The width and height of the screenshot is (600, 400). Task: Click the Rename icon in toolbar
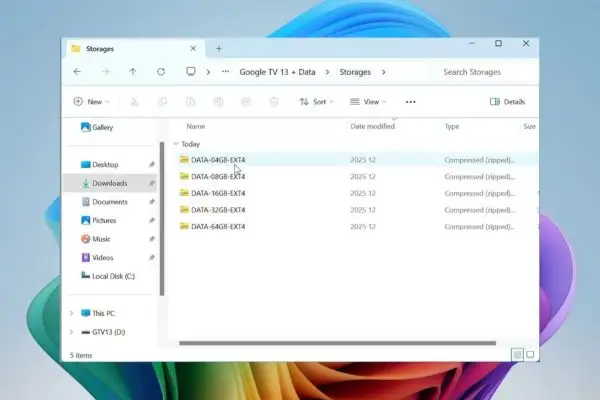(x=218, y=102)
